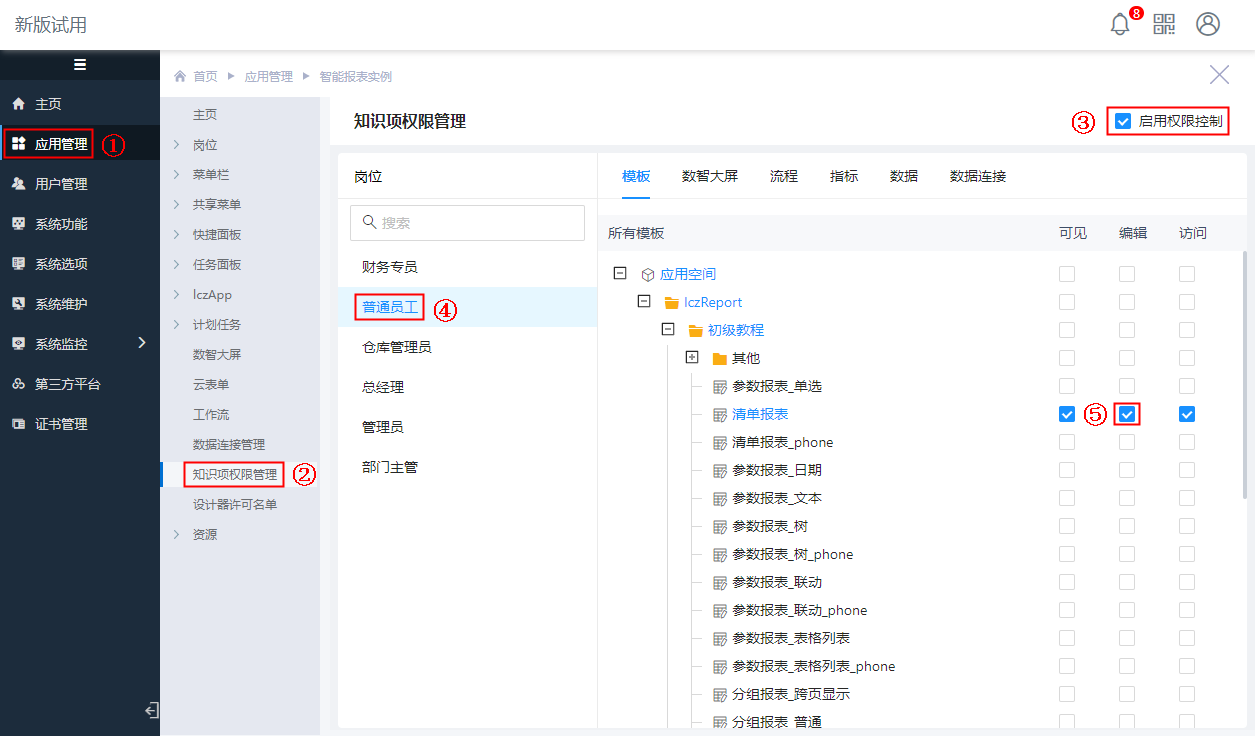This screenshot has height=736, width=1255.
Task: Uncheck the 启用权限控制 checkbox
Action: coord(1123,121)
